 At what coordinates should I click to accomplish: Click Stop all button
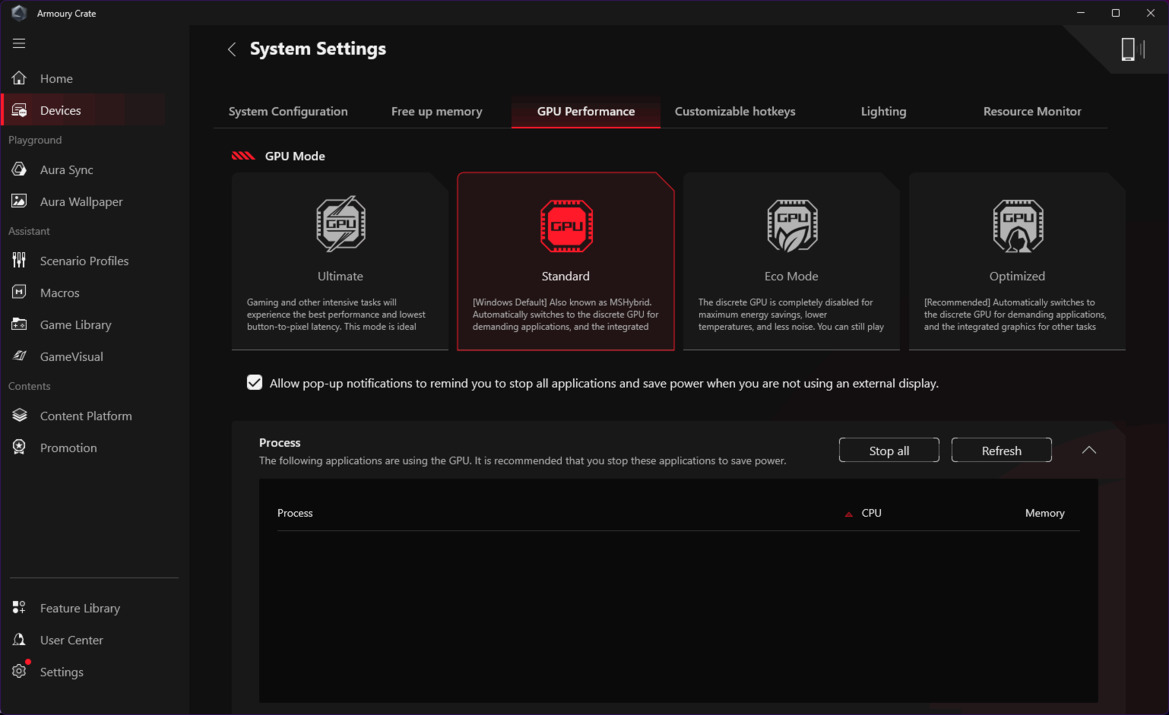tap(889, 450)
